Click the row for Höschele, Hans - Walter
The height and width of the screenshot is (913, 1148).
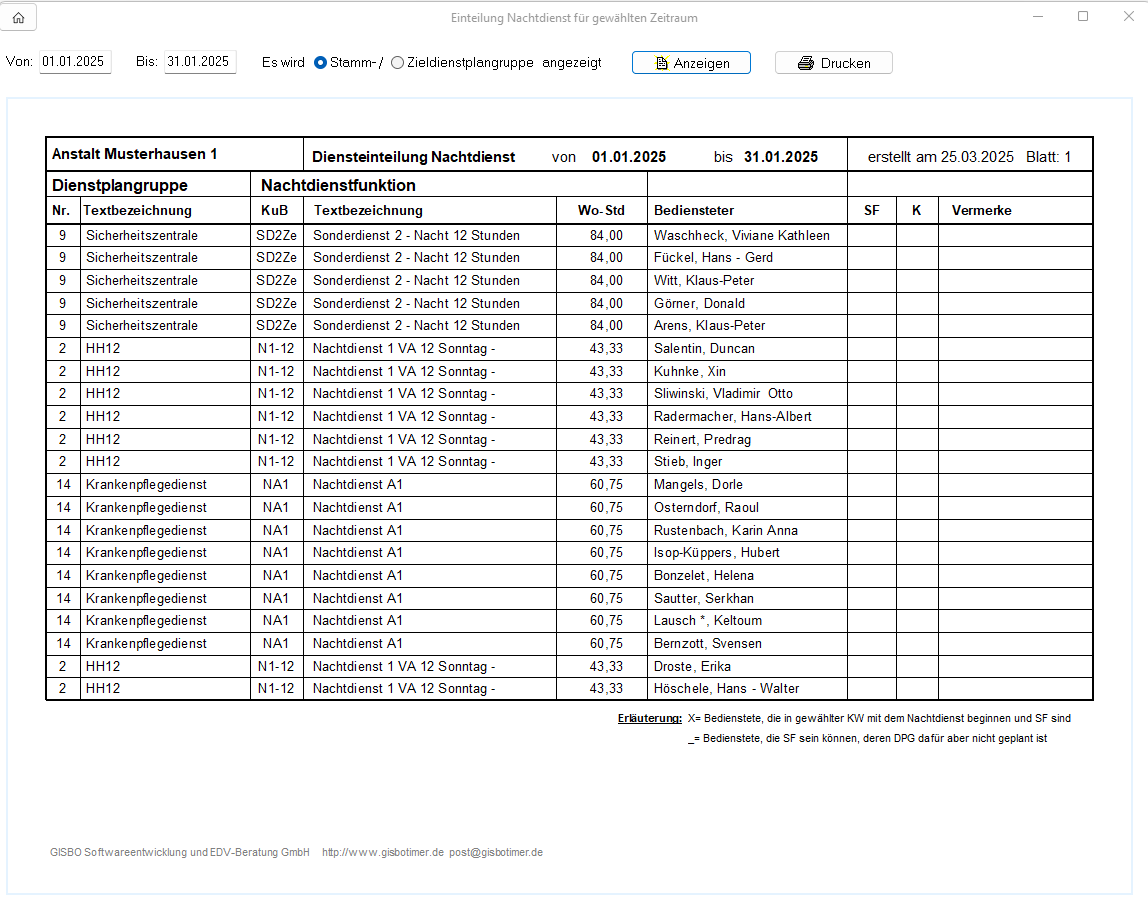(726, 689)
